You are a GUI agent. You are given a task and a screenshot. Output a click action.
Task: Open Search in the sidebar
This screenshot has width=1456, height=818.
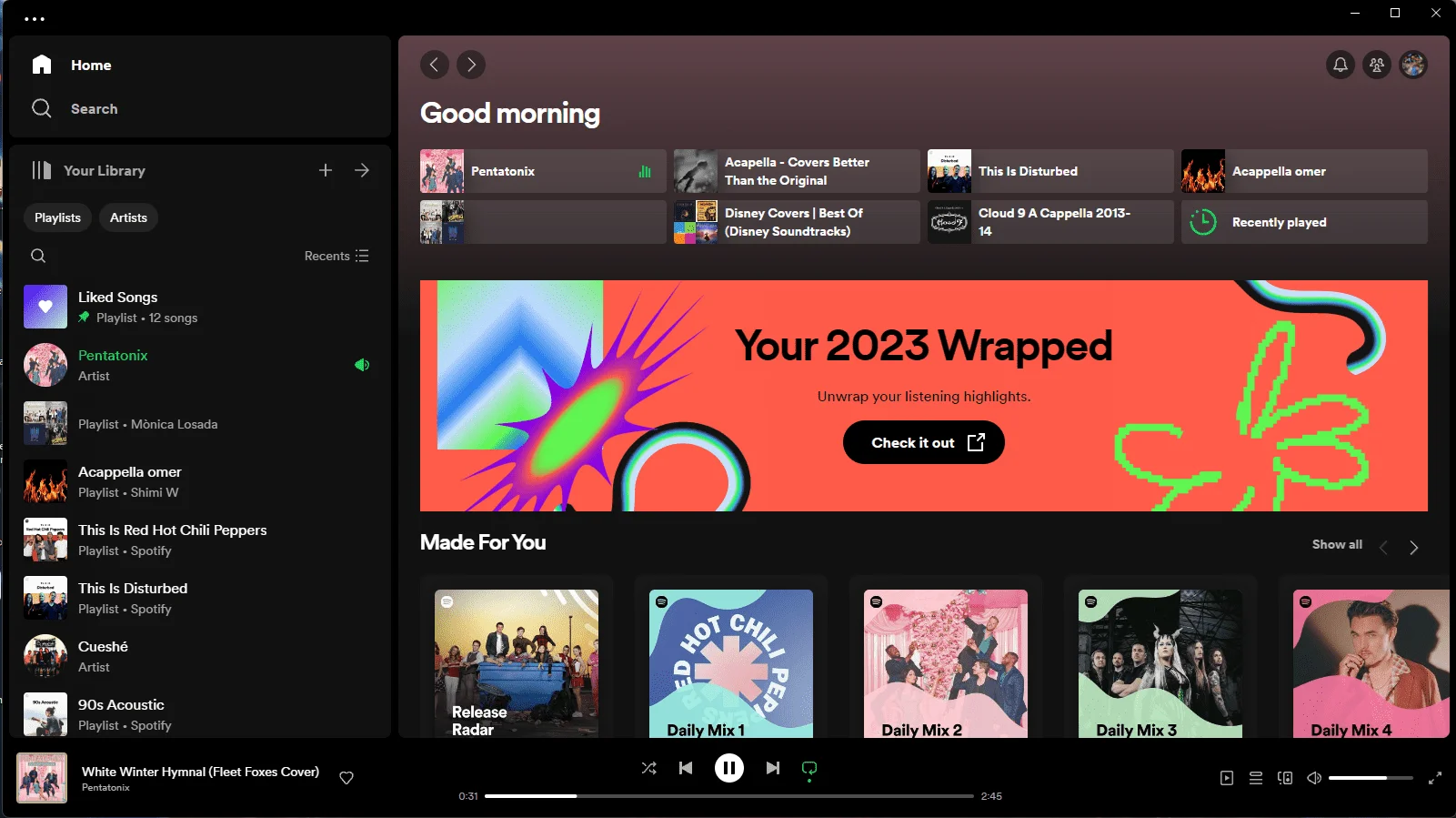75,108
